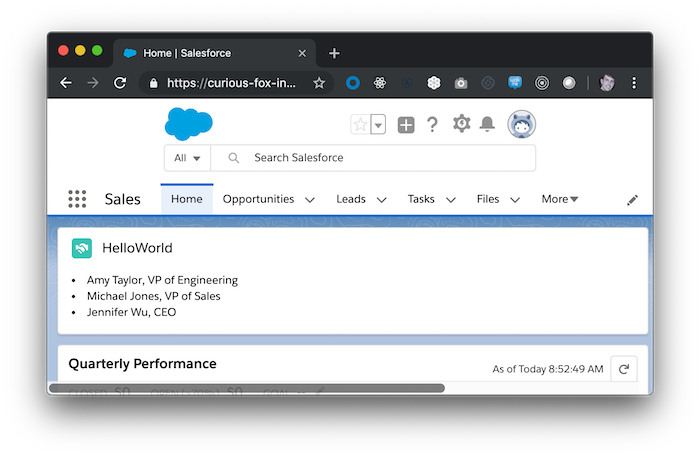Click the search magnifier icon

pyautogui.click(x=233, y=158)
